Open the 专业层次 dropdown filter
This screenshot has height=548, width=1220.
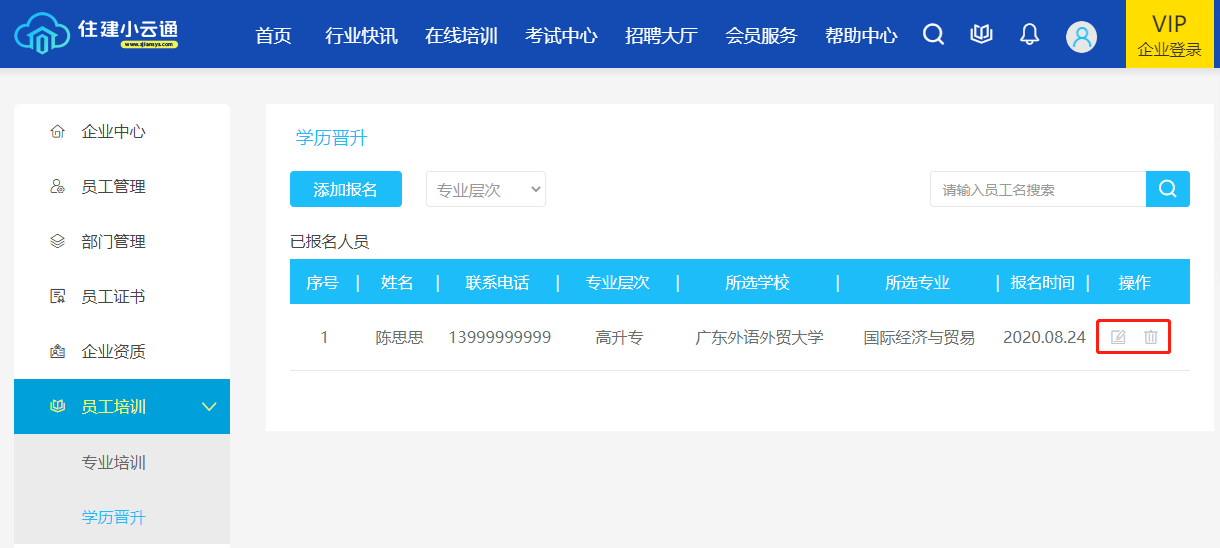tap(486, 189)
